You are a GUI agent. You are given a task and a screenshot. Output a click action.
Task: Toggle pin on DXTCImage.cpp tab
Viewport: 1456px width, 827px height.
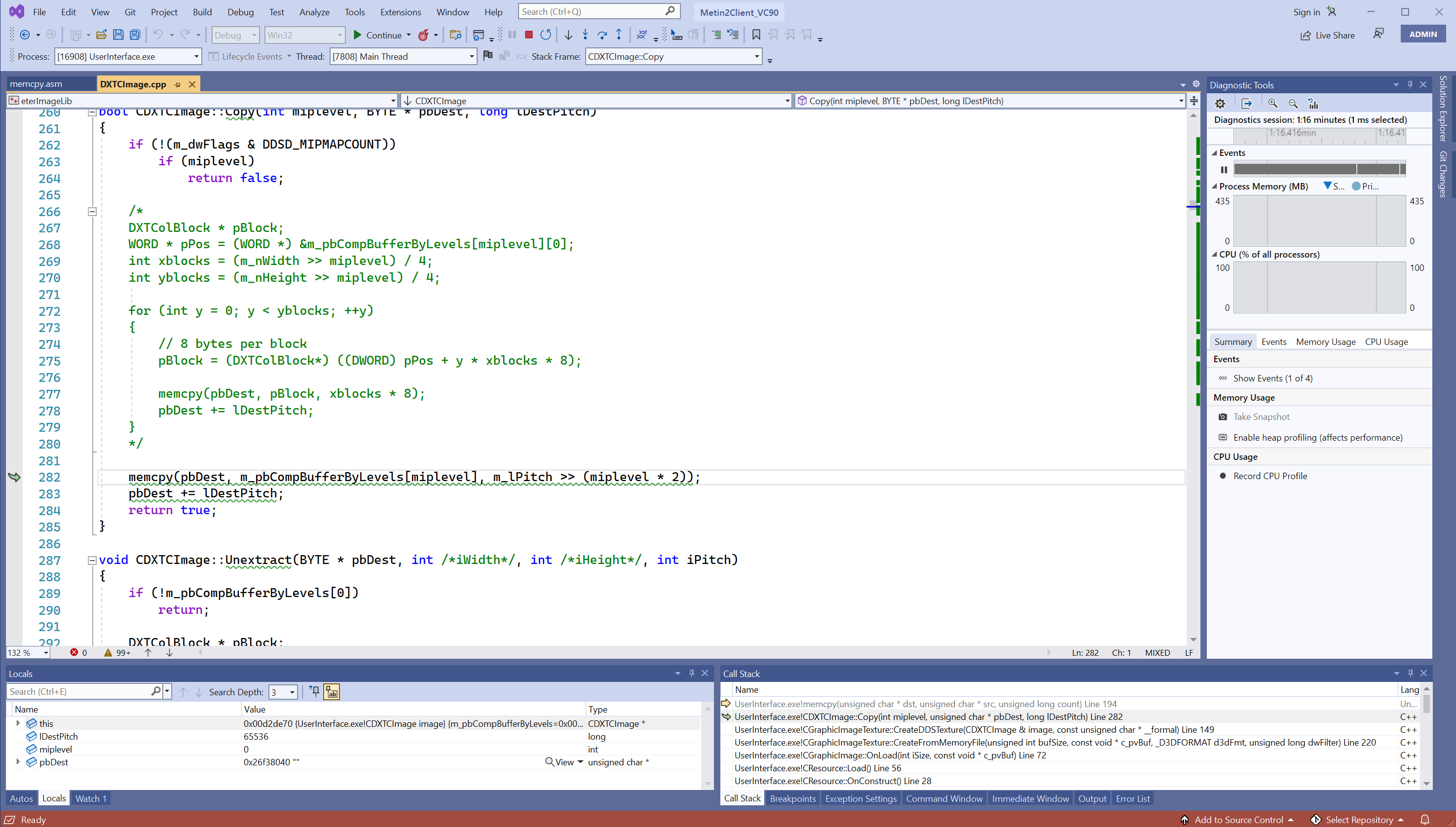177,84
